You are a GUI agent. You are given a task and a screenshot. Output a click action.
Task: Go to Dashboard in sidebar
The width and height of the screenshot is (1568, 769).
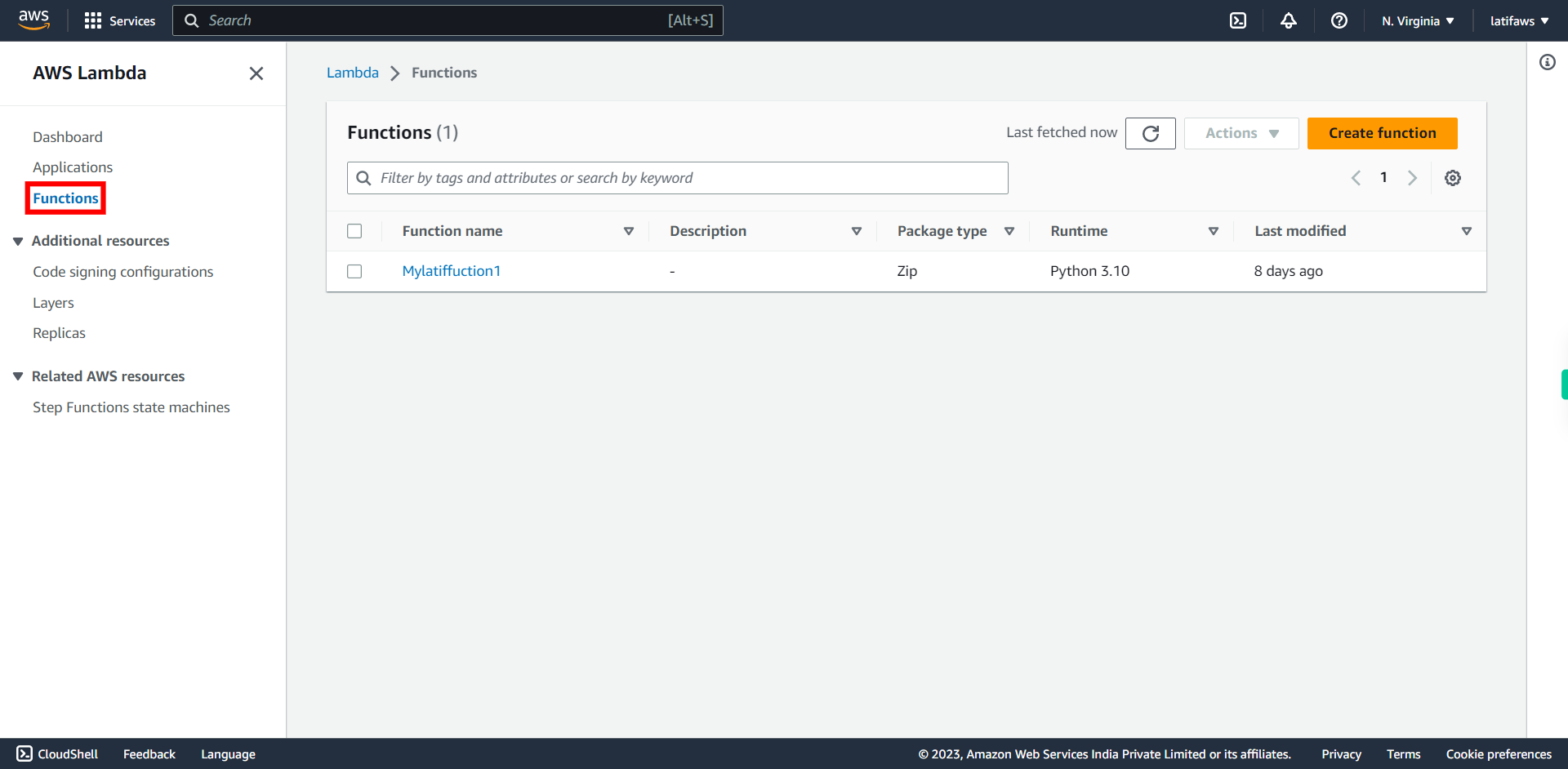68,137
